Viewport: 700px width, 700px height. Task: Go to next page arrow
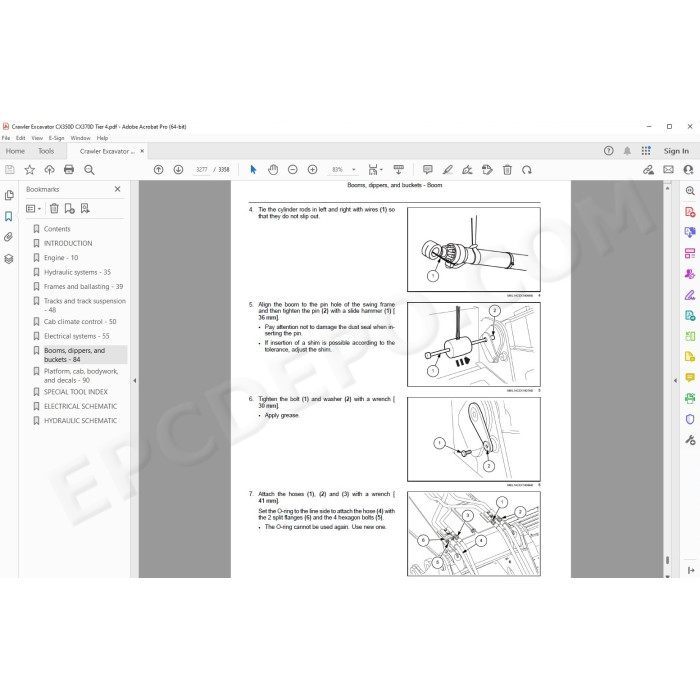pyautogui.click(x=178, y=170)
